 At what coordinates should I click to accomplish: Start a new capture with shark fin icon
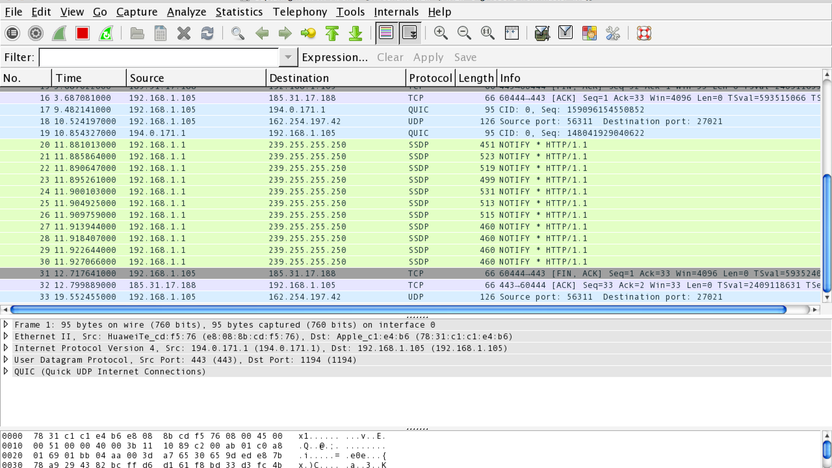coord(59,33)
